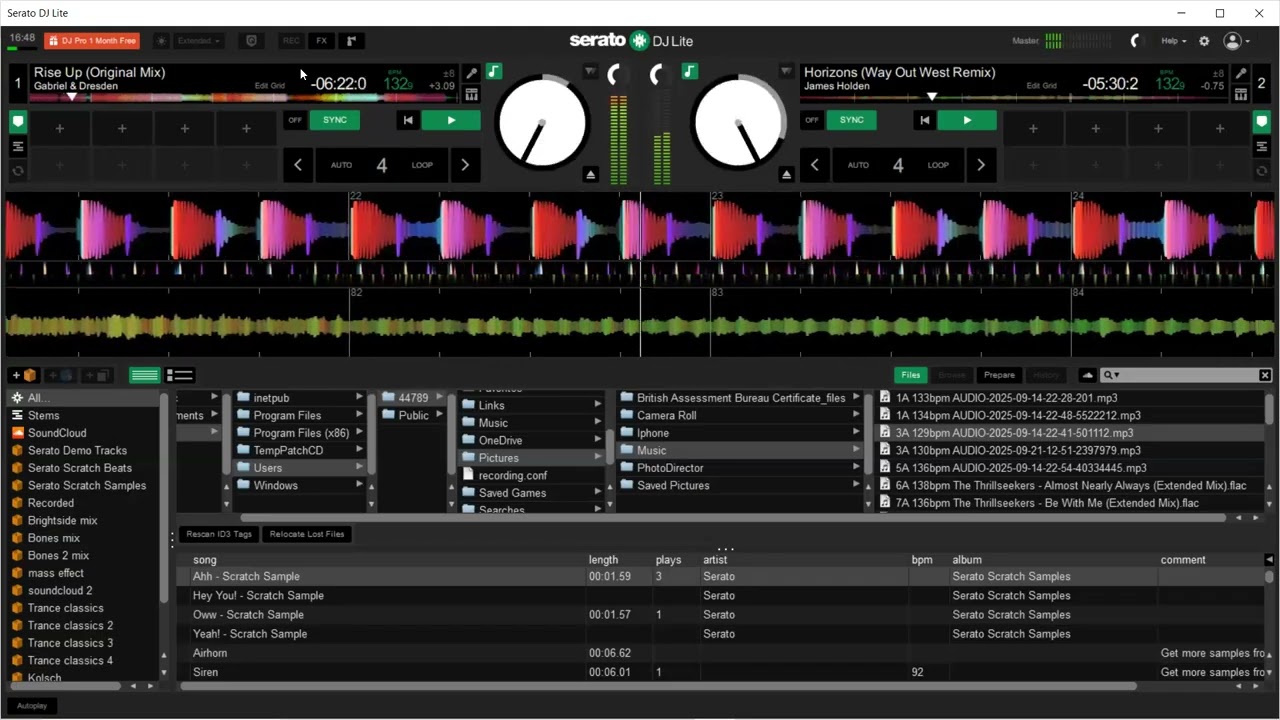This screenshot has height=720, width=1280.
Task: Expand the Users folder arrow
Action: [x=359, y=467]
